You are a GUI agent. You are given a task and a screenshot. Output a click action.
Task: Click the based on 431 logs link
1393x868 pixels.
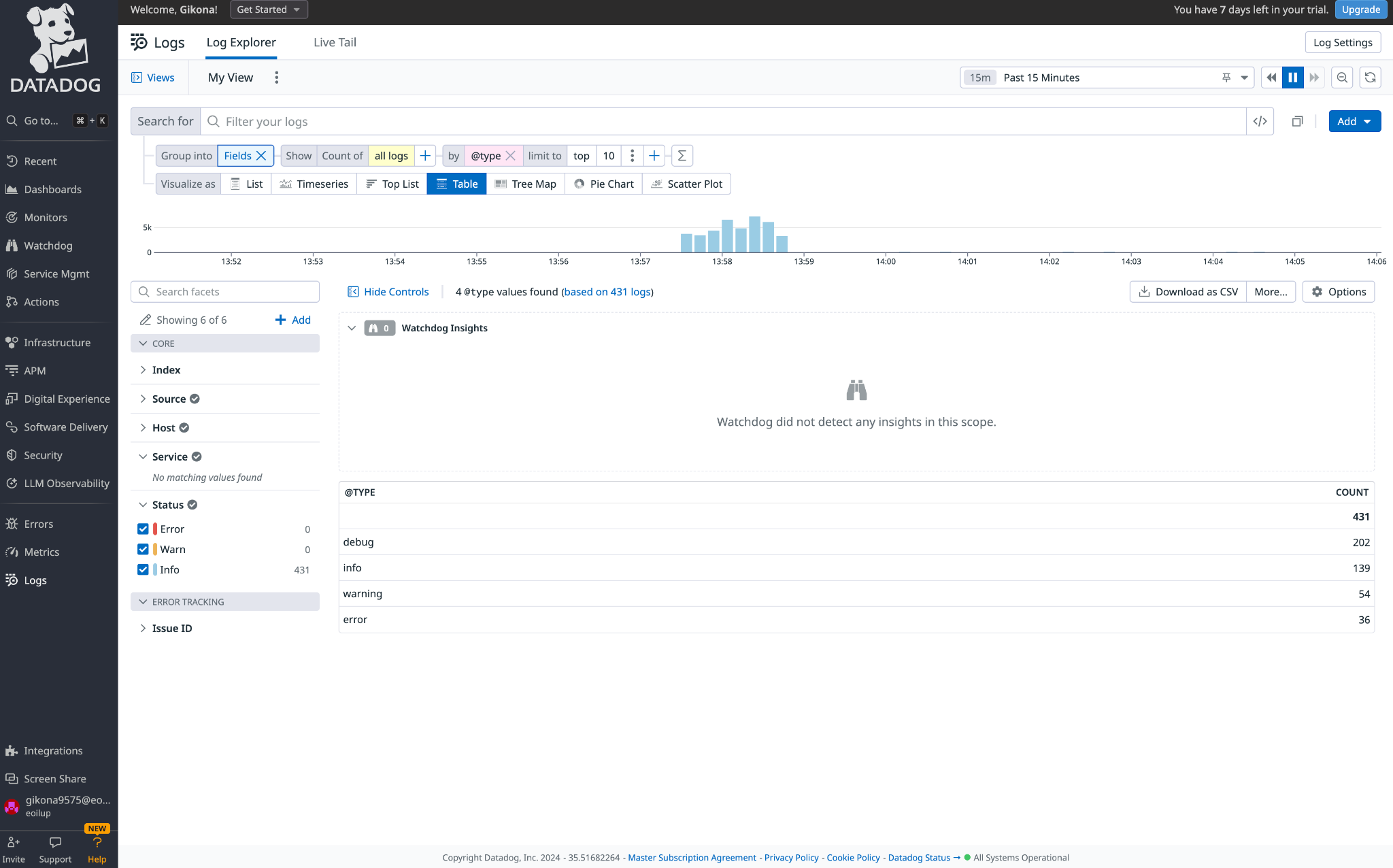(607, 292)
